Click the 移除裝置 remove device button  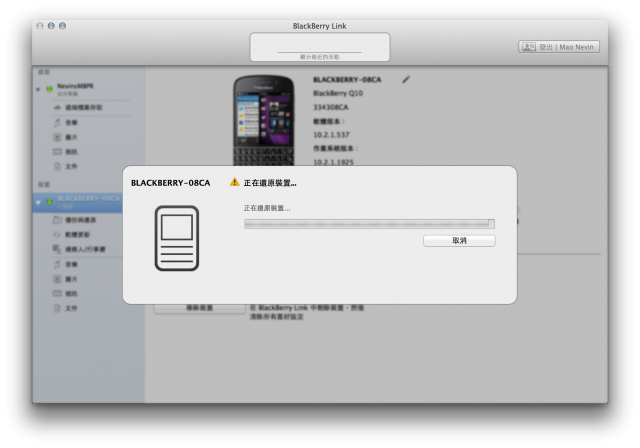tap(200, 308)
